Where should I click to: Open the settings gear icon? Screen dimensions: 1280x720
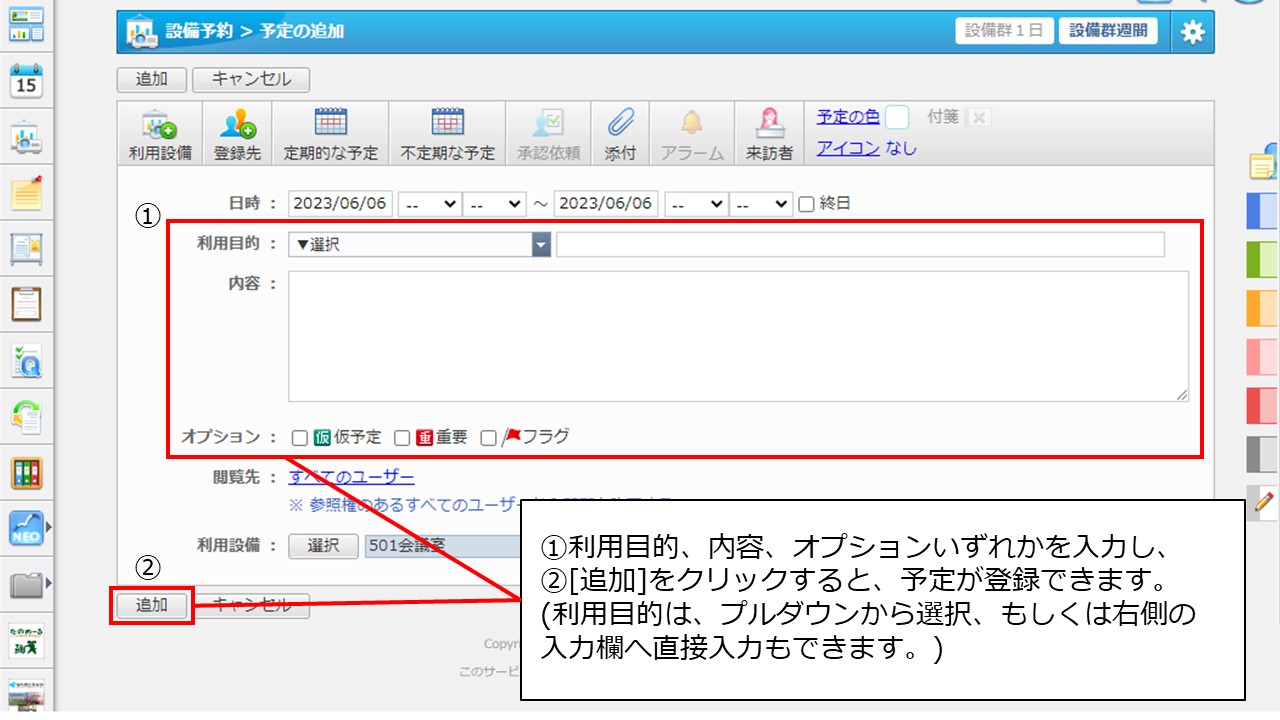(x=1192, y=33)
